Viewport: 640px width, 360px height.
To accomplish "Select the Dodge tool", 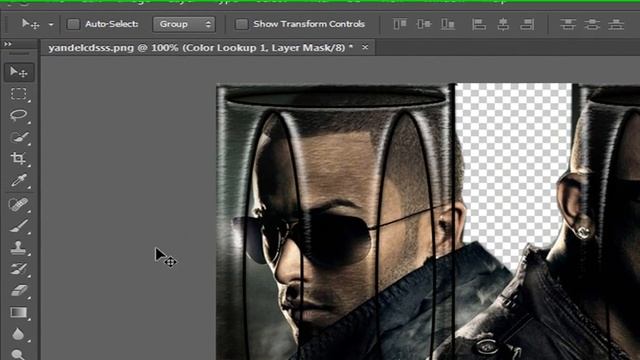I will pyautogui.click(x=19, y=354).
